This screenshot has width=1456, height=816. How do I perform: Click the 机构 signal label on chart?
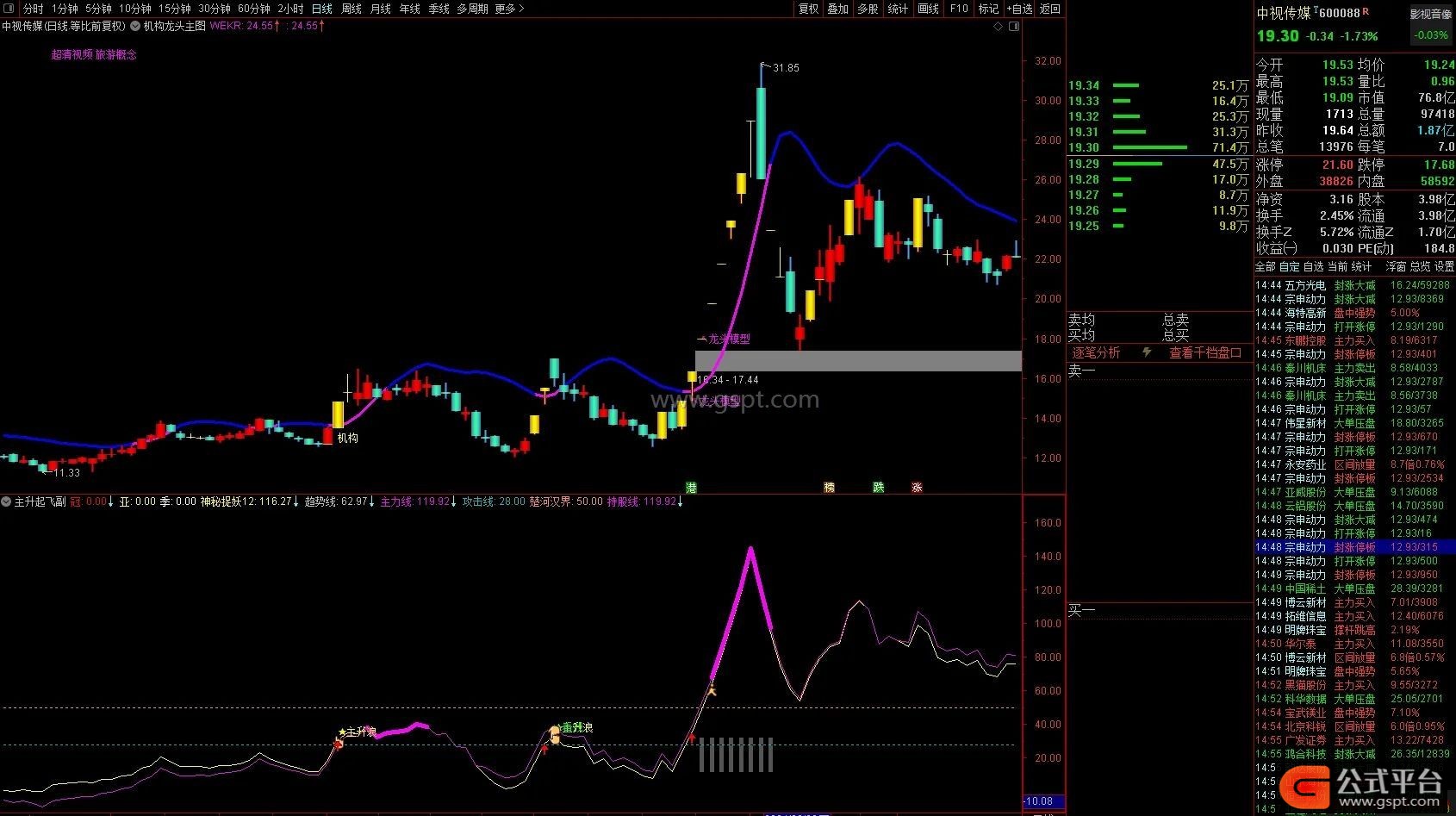pos(348,438)
